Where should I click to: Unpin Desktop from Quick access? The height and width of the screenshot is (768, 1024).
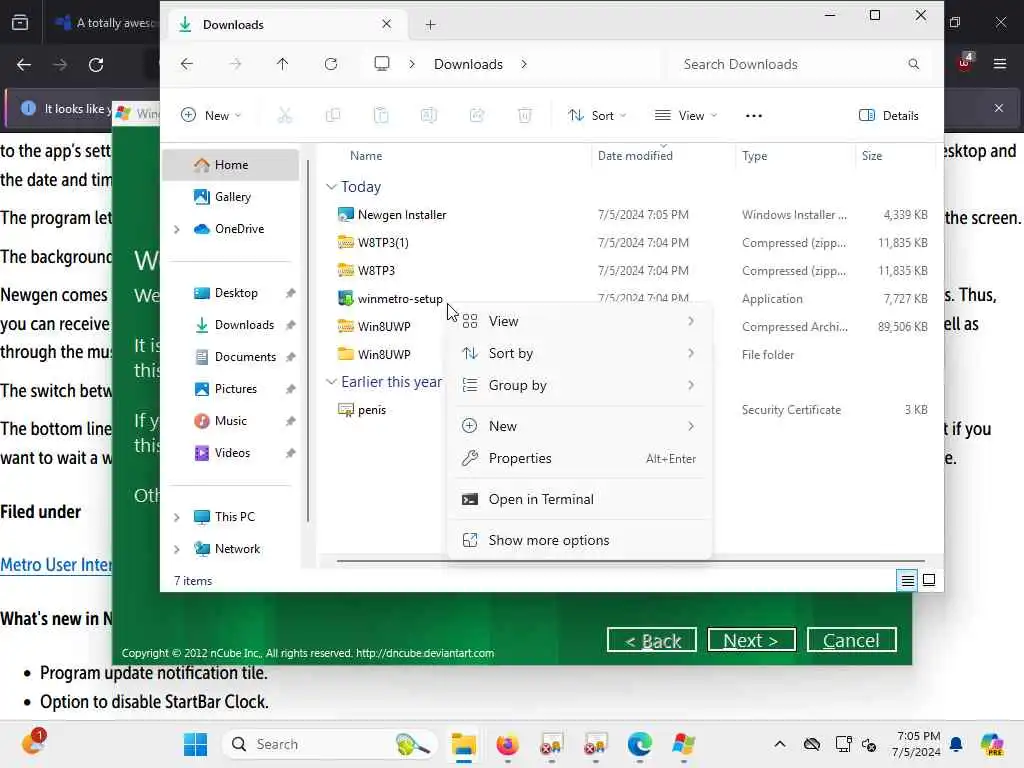pos(291,293)
